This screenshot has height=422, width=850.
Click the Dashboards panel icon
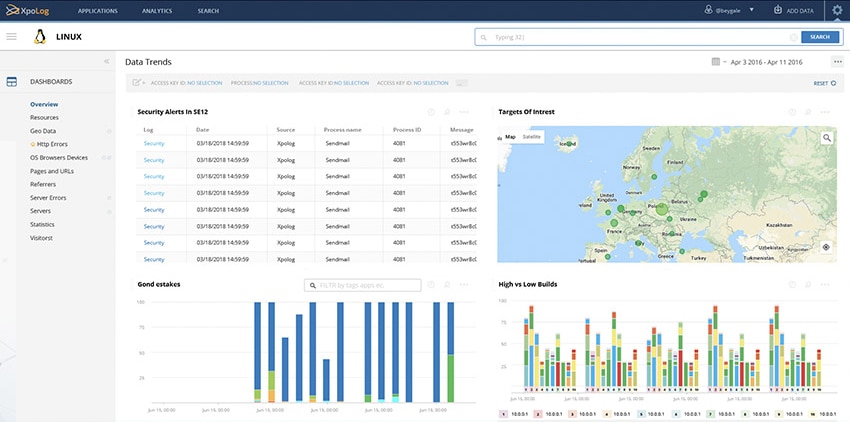pos(11,82)
